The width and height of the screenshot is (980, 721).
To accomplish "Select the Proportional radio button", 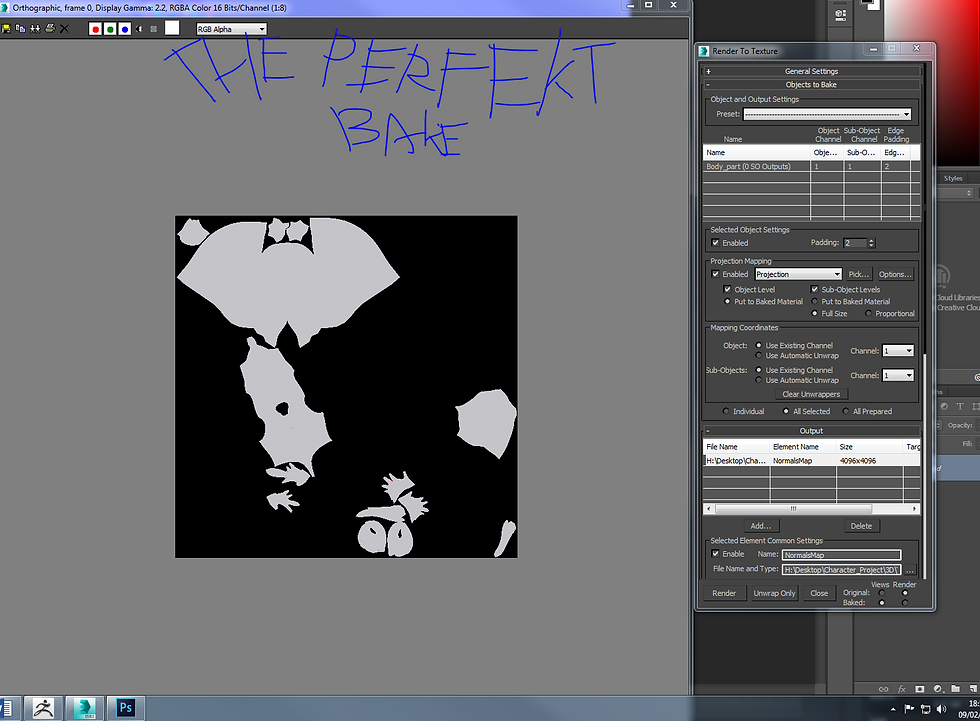I will coord(868,314).
